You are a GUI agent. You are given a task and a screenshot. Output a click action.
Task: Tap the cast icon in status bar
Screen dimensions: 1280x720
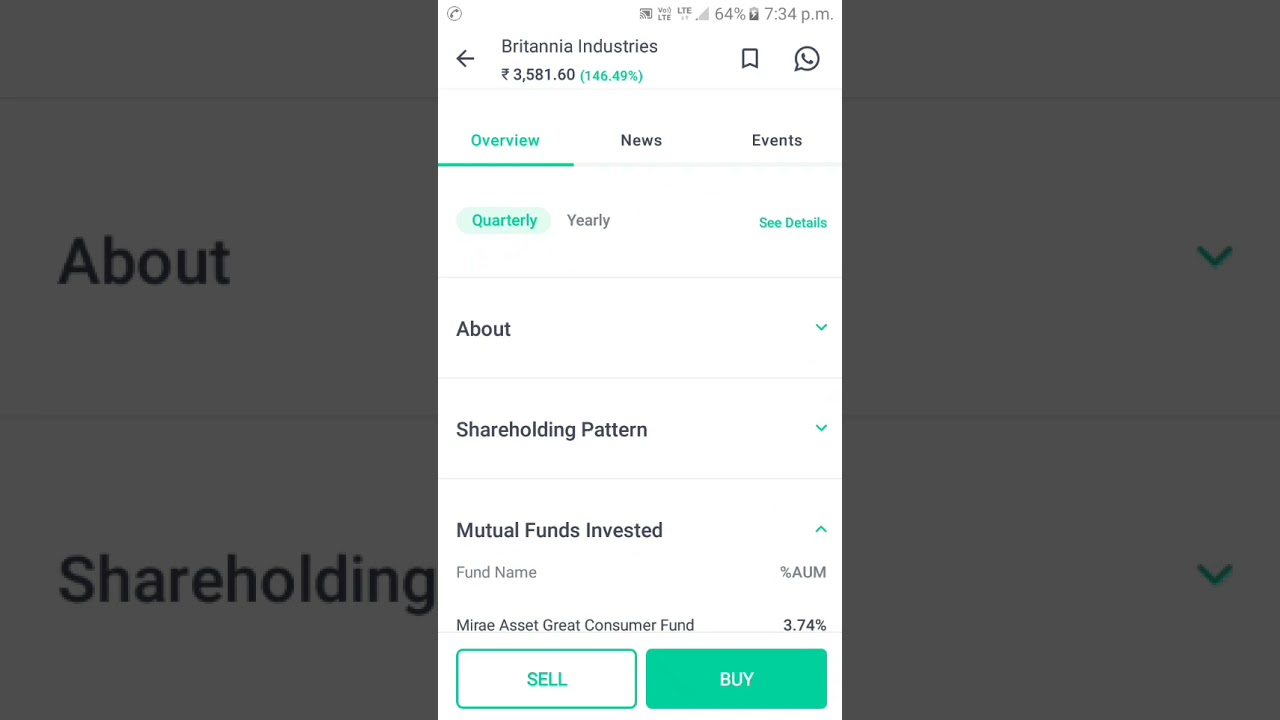point(646,14)
